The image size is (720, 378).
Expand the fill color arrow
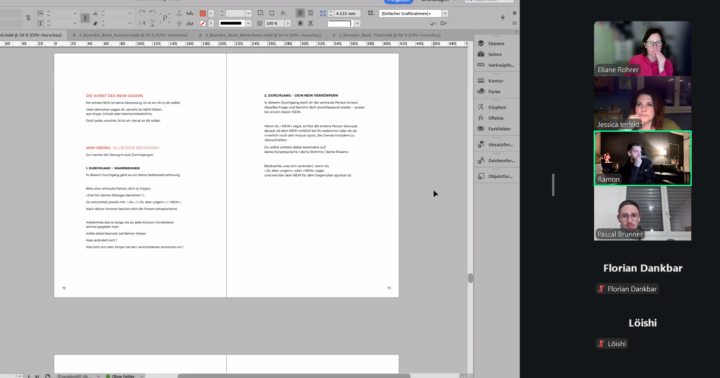tap(211, 13)
